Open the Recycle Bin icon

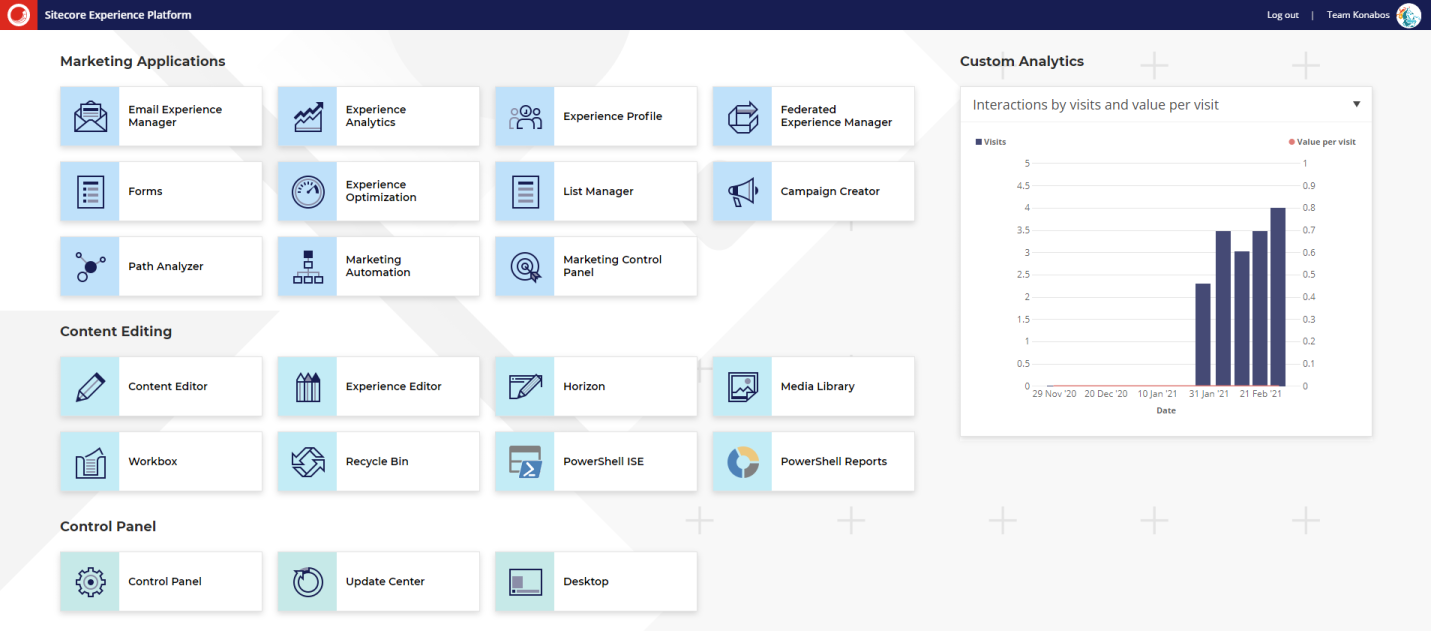tap(307, 461)
